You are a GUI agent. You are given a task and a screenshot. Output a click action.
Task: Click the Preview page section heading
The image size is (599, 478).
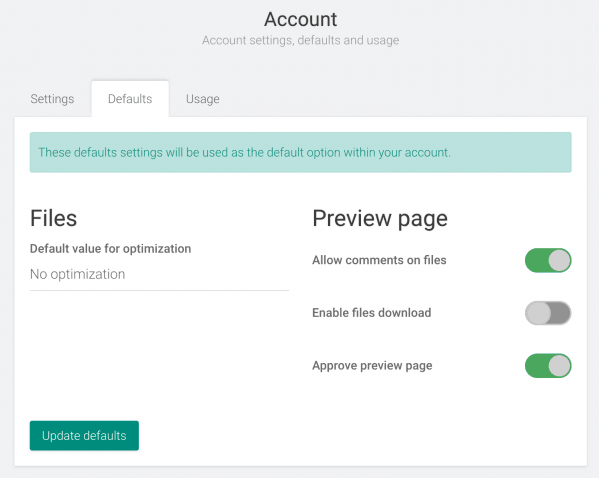pos(380,219)
